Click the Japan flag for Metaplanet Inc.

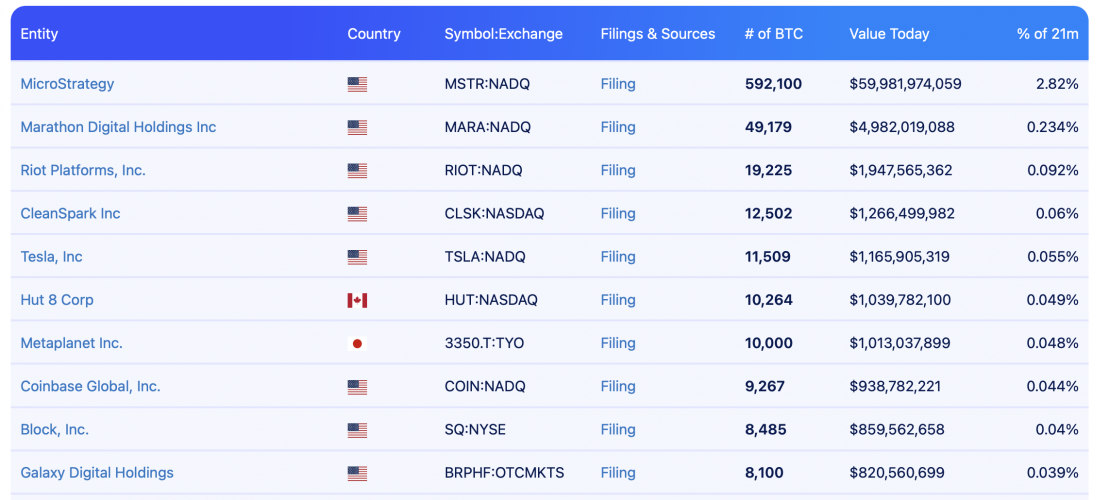pos(357,344)
